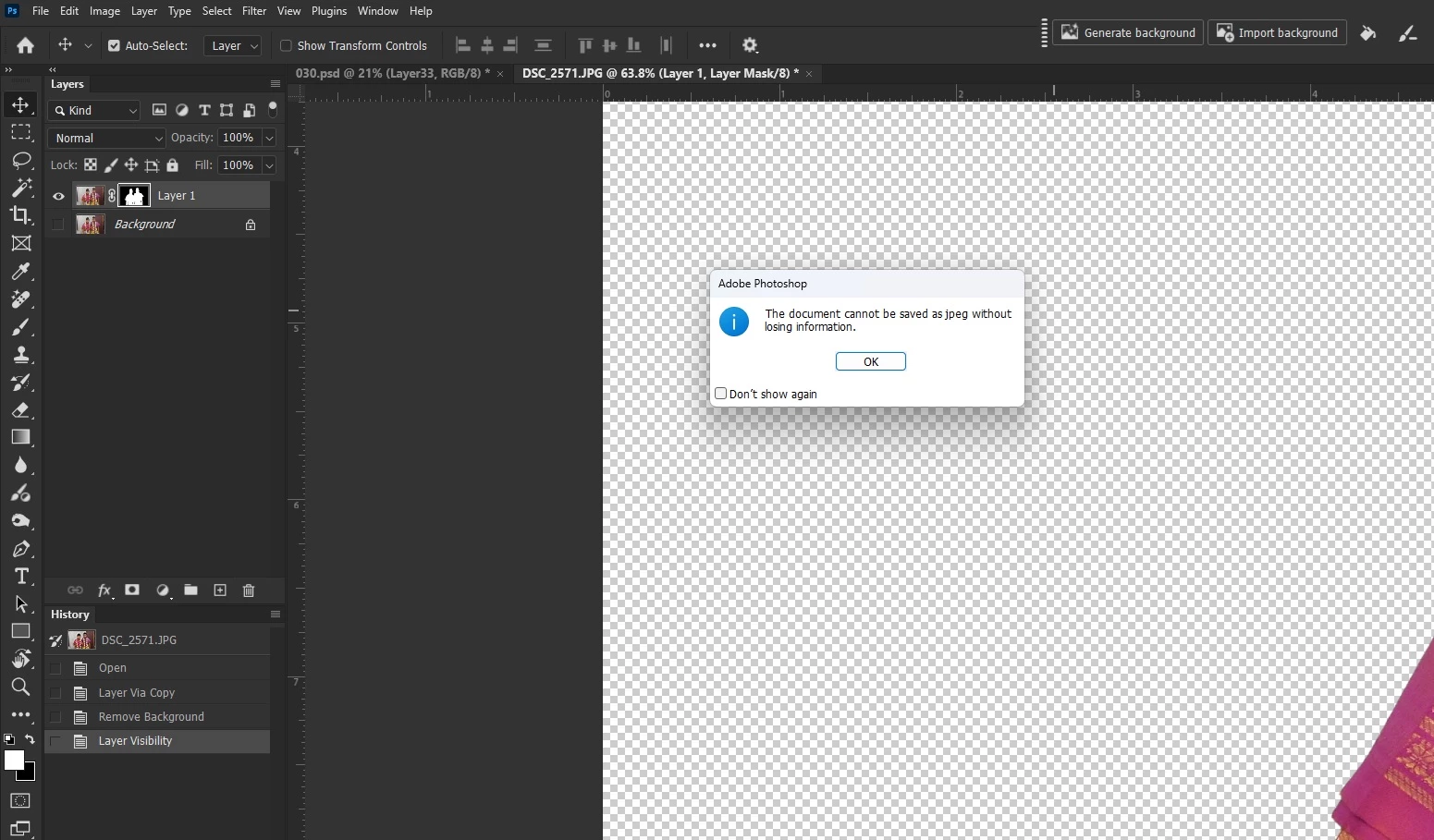The width and height of the screenshot is (1434, 840).
Task: Select the Eyedropper tool
Action: 20,271
